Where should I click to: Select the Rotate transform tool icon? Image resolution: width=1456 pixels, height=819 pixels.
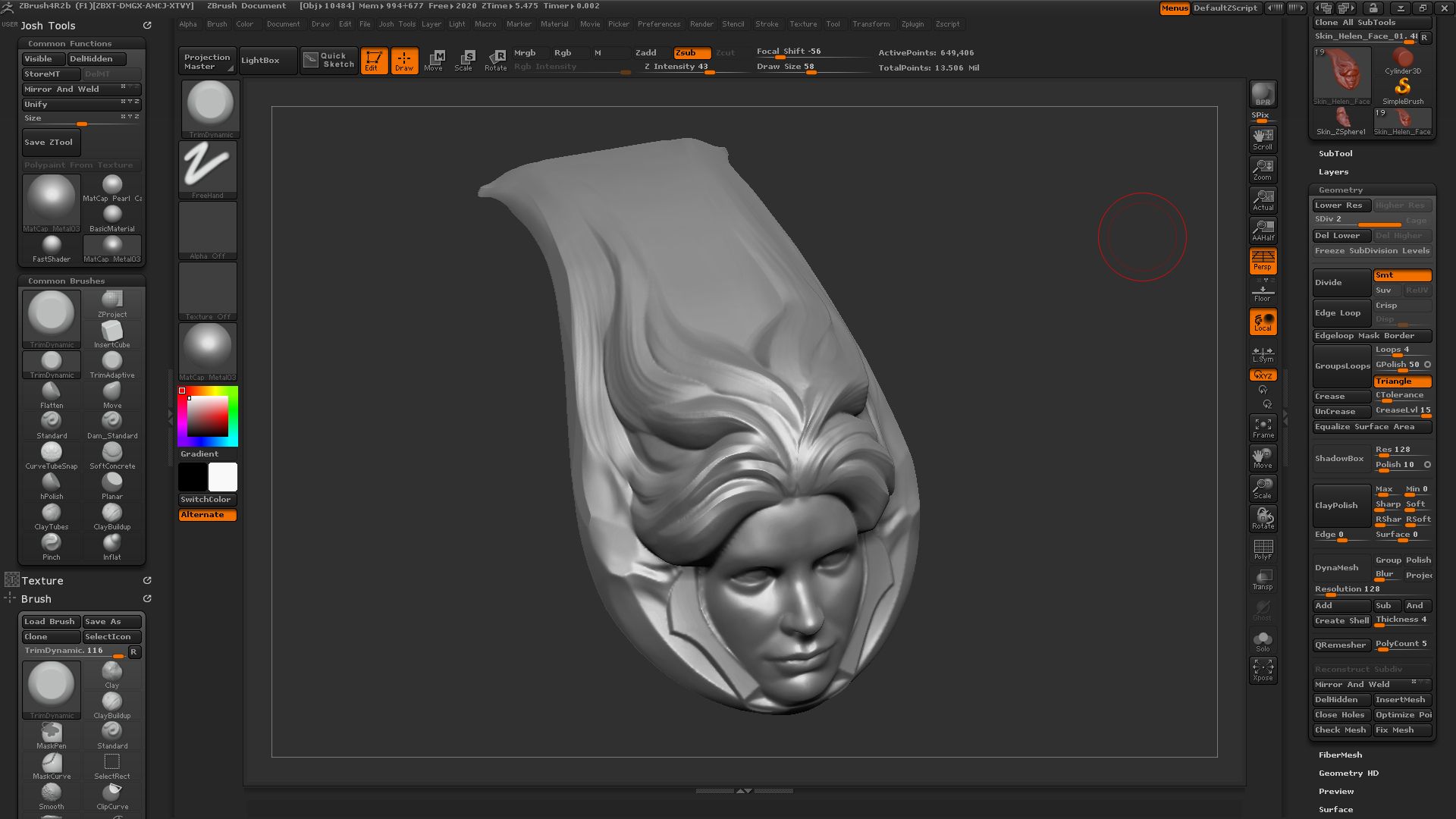click(496, 61)
